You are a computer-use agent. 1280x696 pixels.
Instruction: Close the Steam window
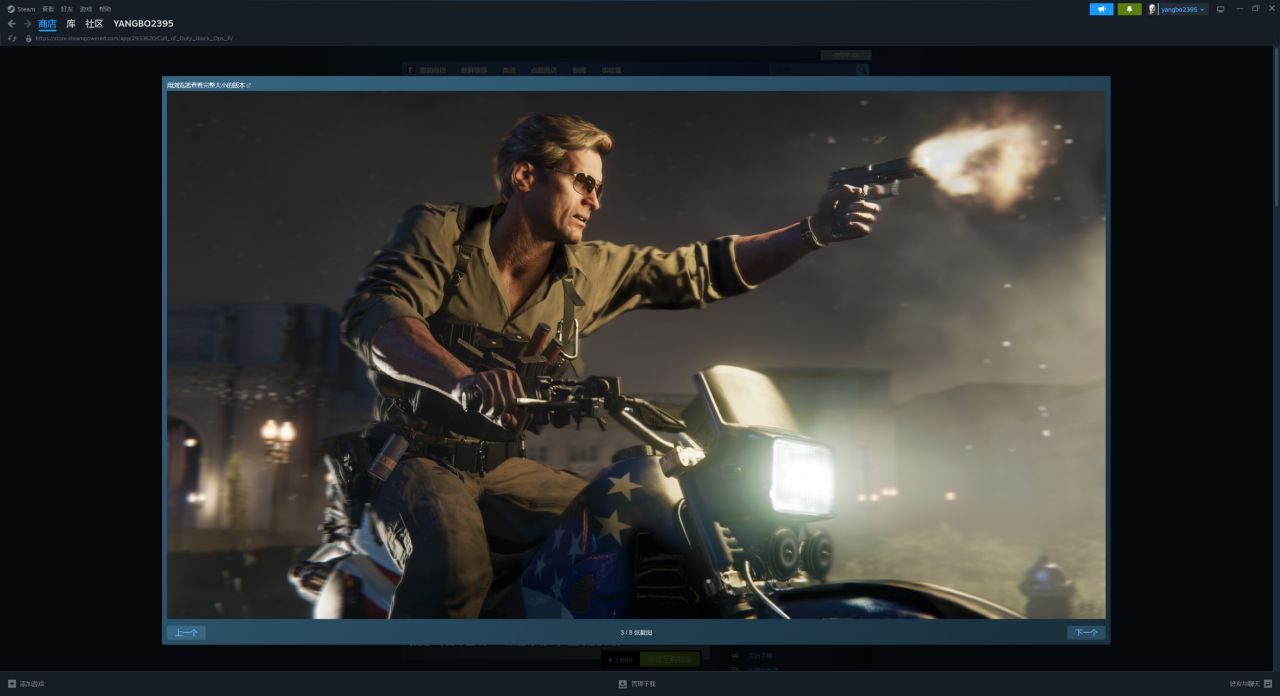tap(1271, 9)
